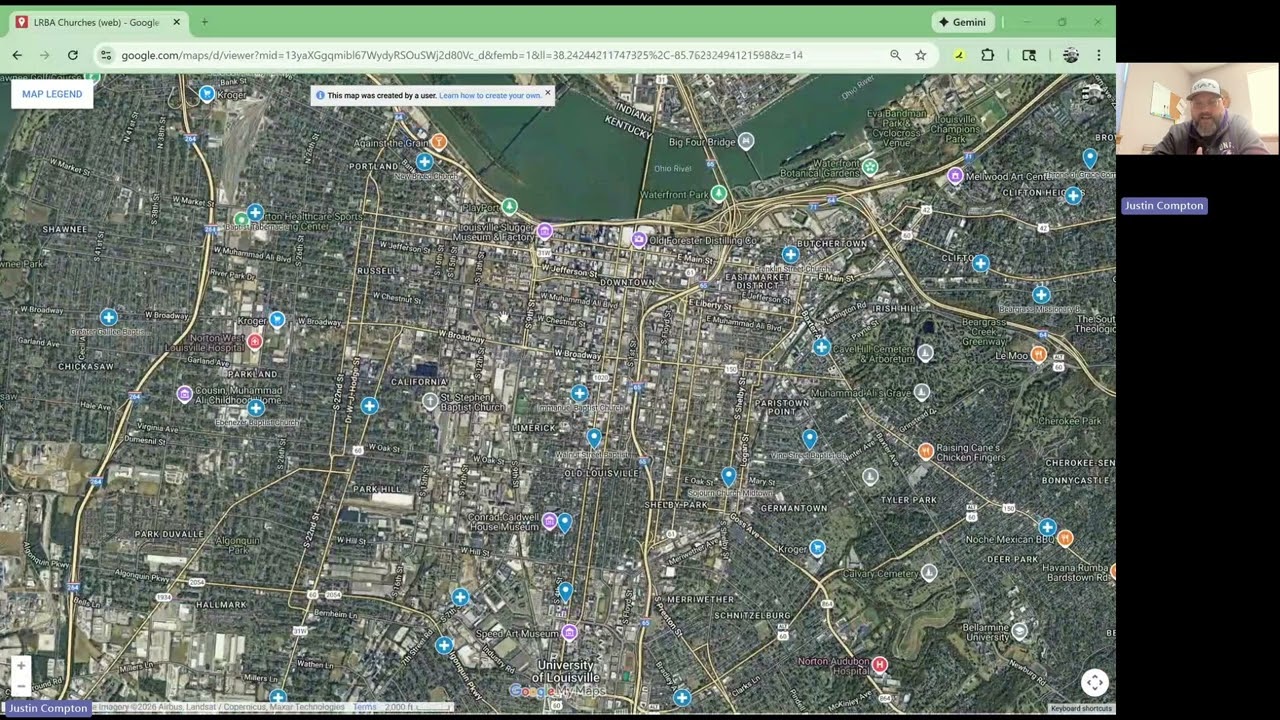Select the Waterfront Park green marker
This screenshot has height=720, width=1280.
(x=718, y=193)
